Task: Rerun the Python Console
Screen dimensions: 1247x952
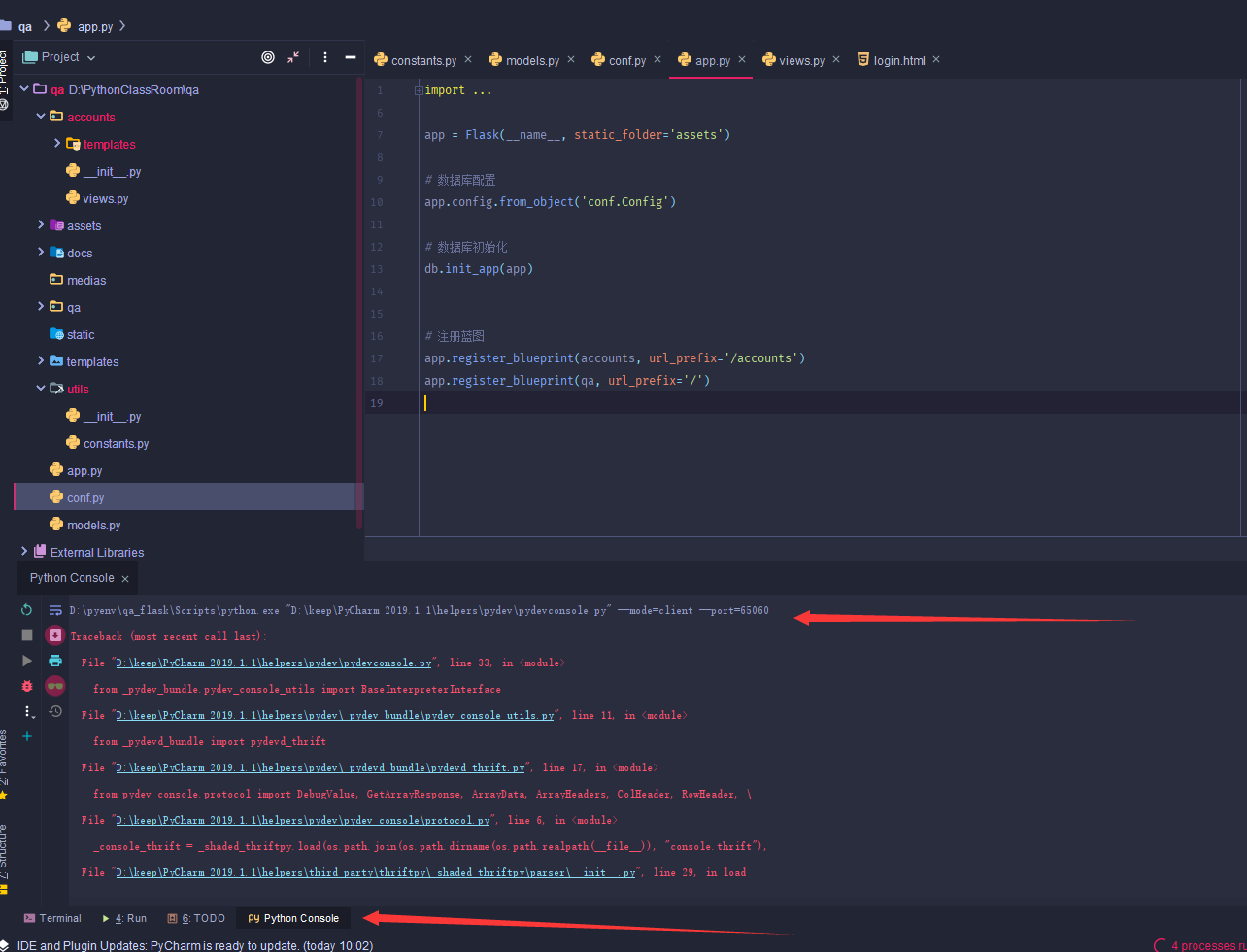Action: tap(27, 610)
